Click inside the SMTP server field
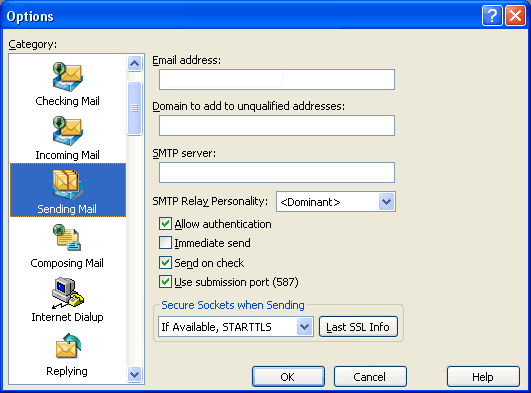 [277, 172]
